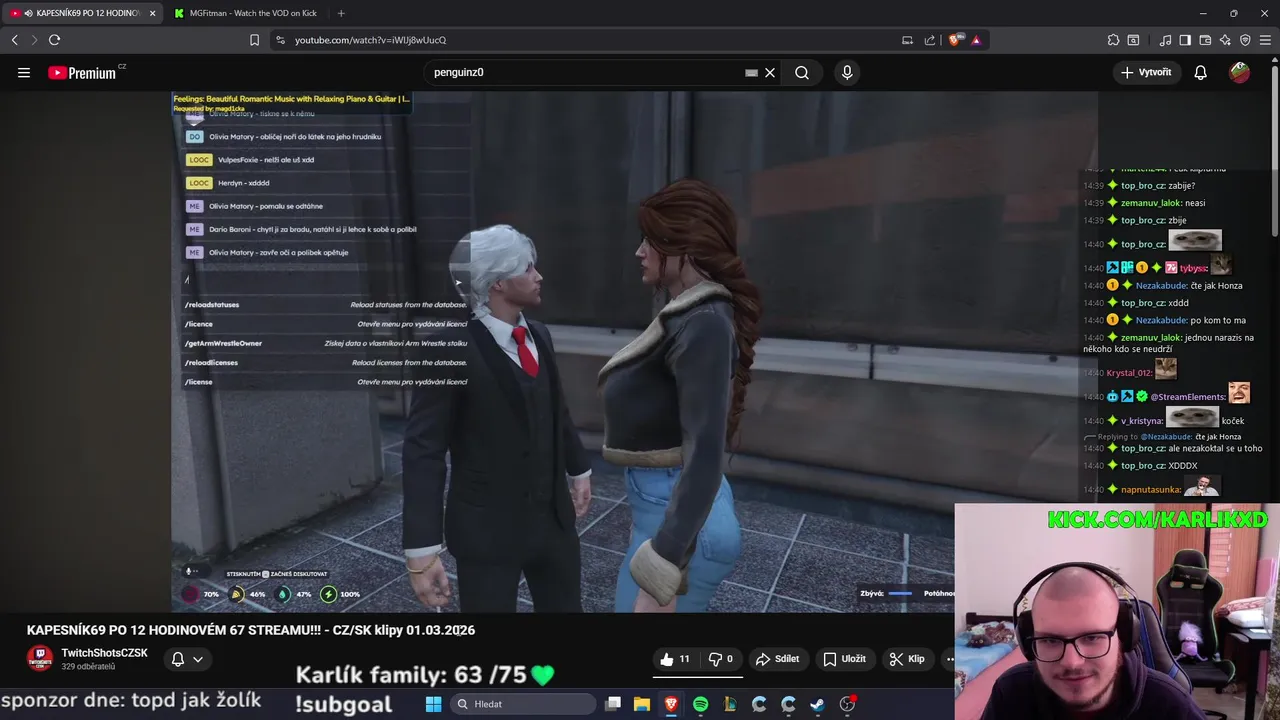The width and height of the screenshot is (1280, 720).
Task: Open the Vytvořit create menu
Action: (1146, 72)
